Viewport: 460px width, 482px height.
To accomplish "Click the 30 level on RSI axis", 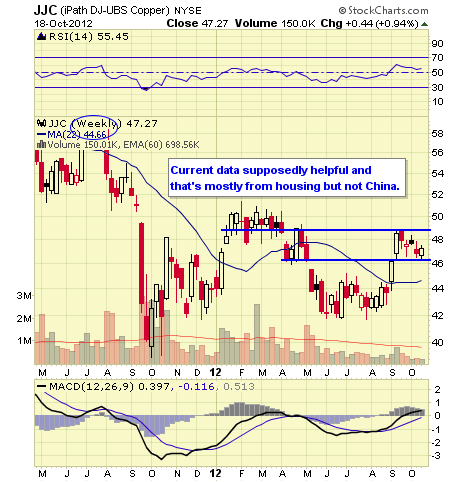I will tap(437, 88).
